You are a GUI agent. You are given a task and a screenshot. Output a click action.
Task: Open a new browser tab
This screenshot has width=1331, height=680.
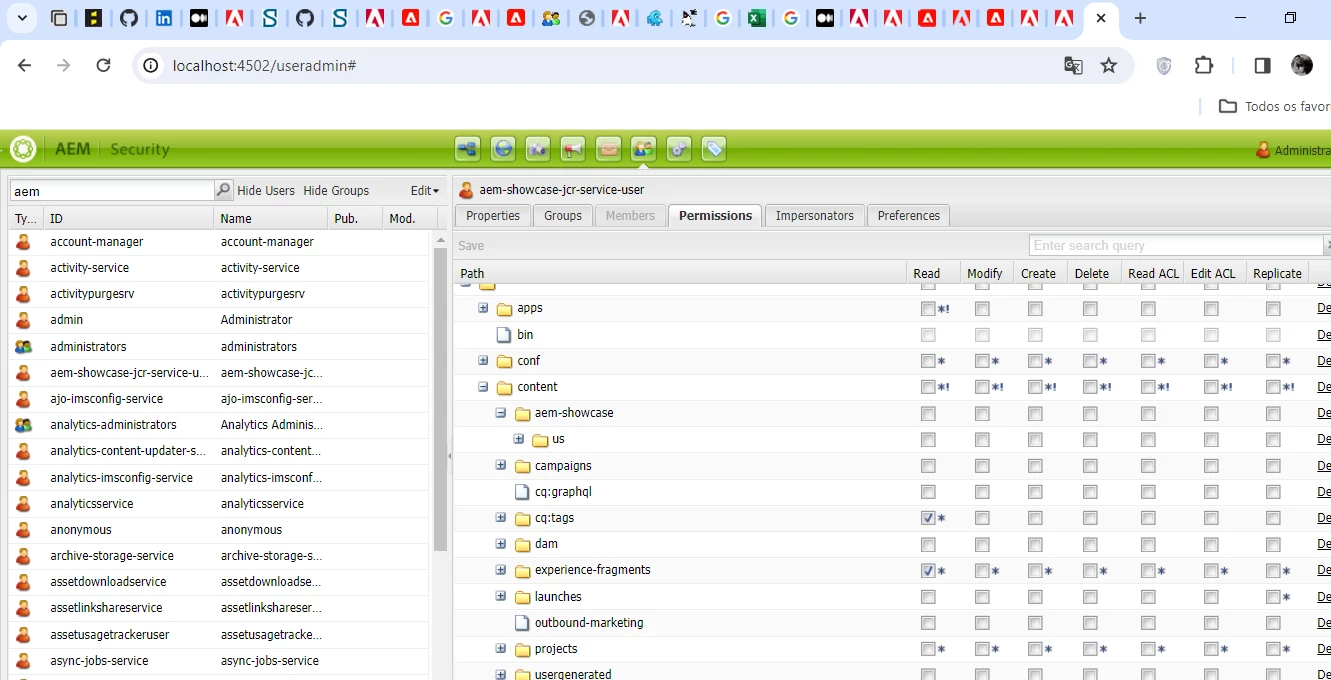point(1140,18)
